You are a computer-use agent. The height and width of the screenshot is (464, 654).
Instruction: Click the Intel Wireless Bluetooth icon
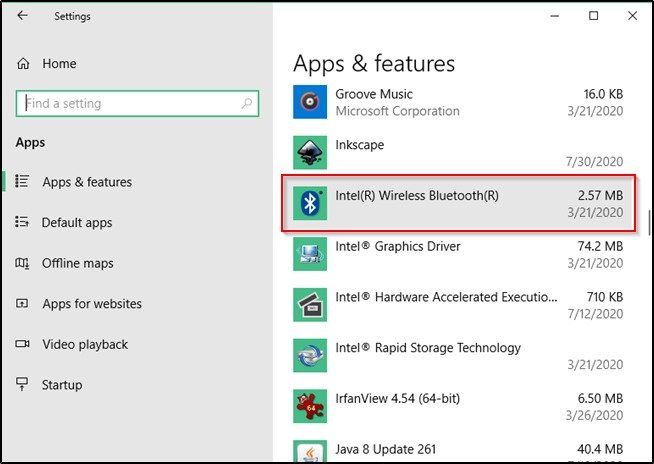coord(310,203)
